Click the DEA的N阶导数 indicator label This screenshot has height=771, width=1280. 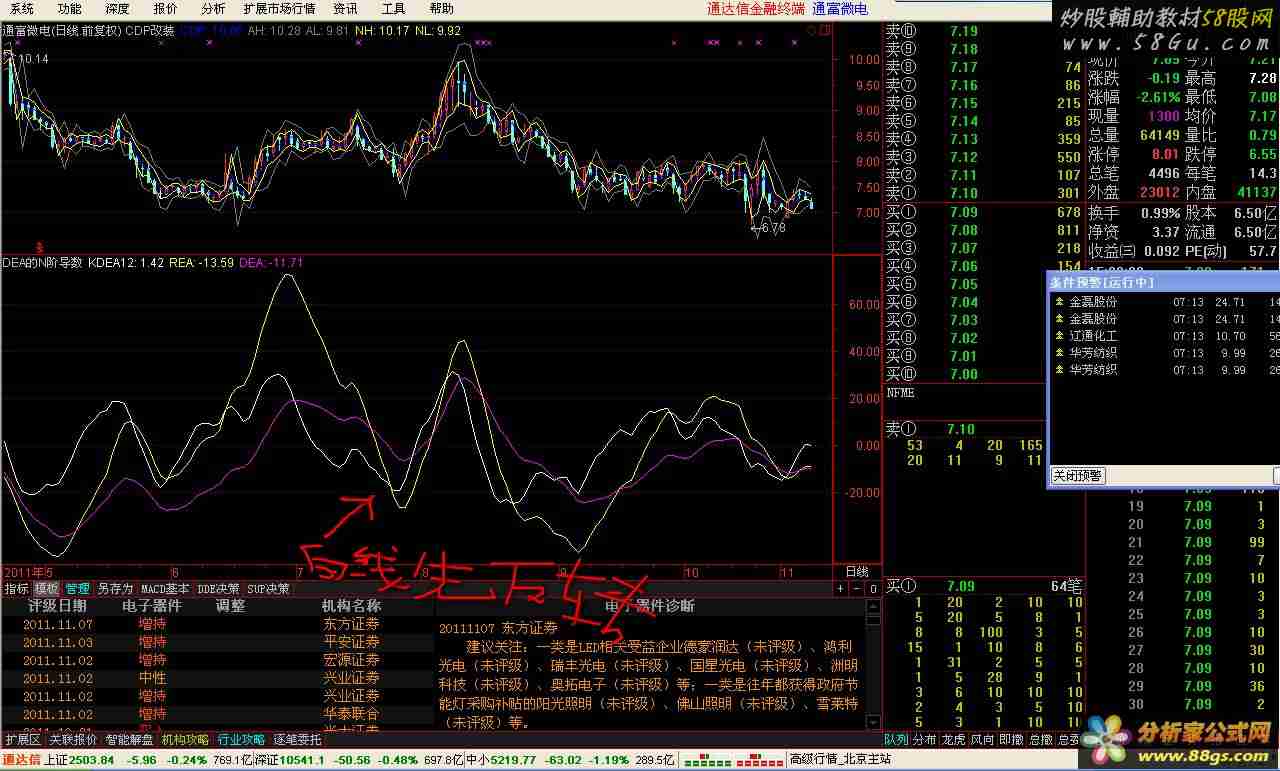42,263
